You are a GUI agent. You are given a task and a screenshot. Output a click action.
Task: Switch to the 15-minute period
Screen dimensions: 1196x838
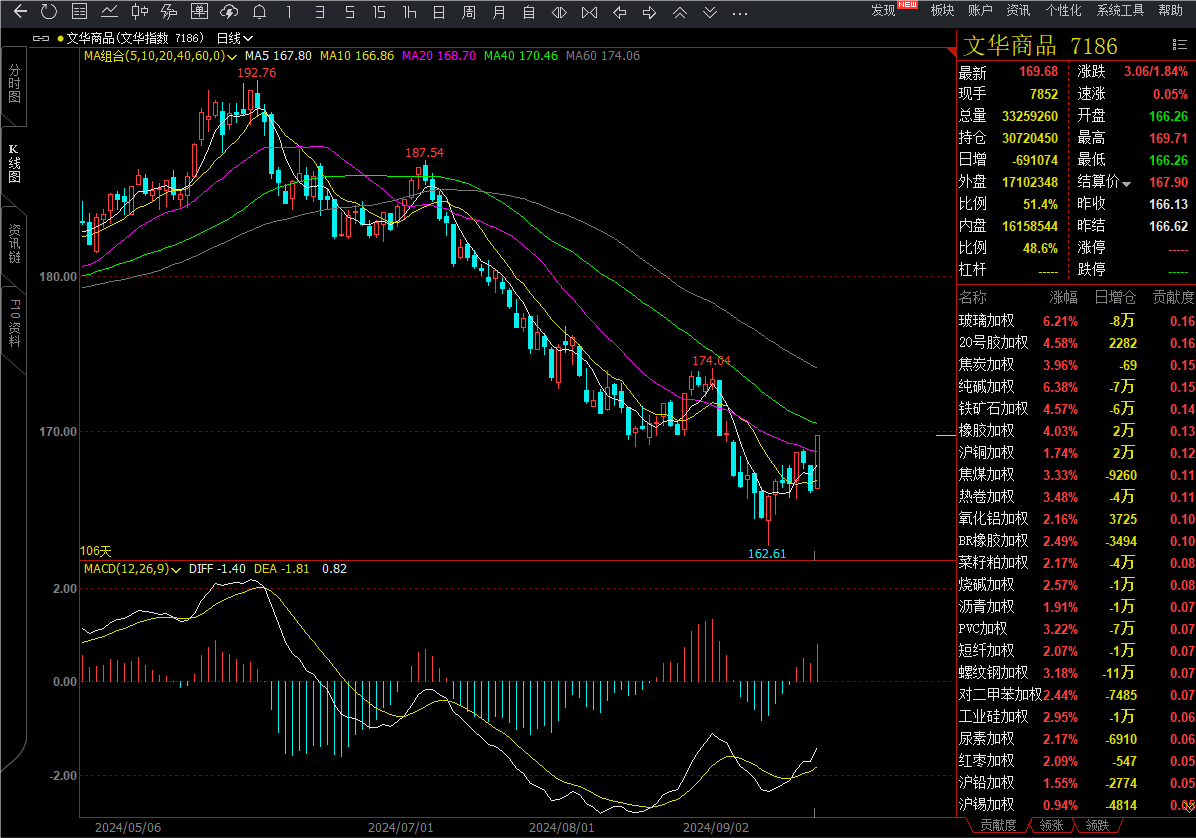coord(379,12)
